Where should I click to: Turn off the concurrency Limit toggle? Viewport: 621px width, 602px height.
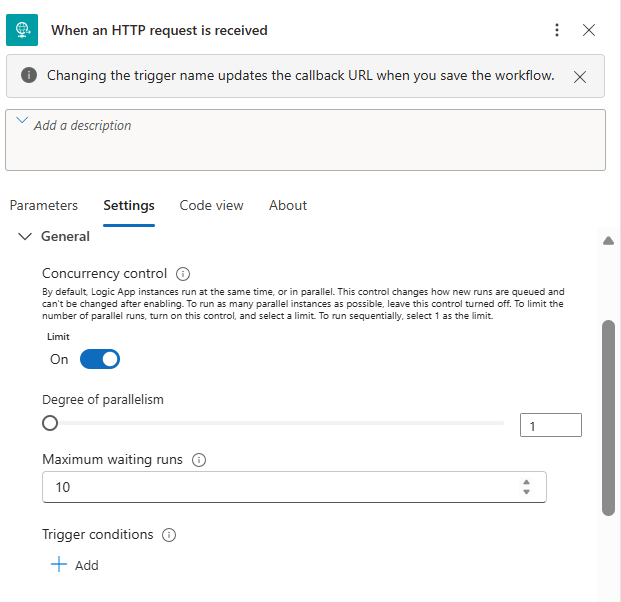click(x=99, y=359)
